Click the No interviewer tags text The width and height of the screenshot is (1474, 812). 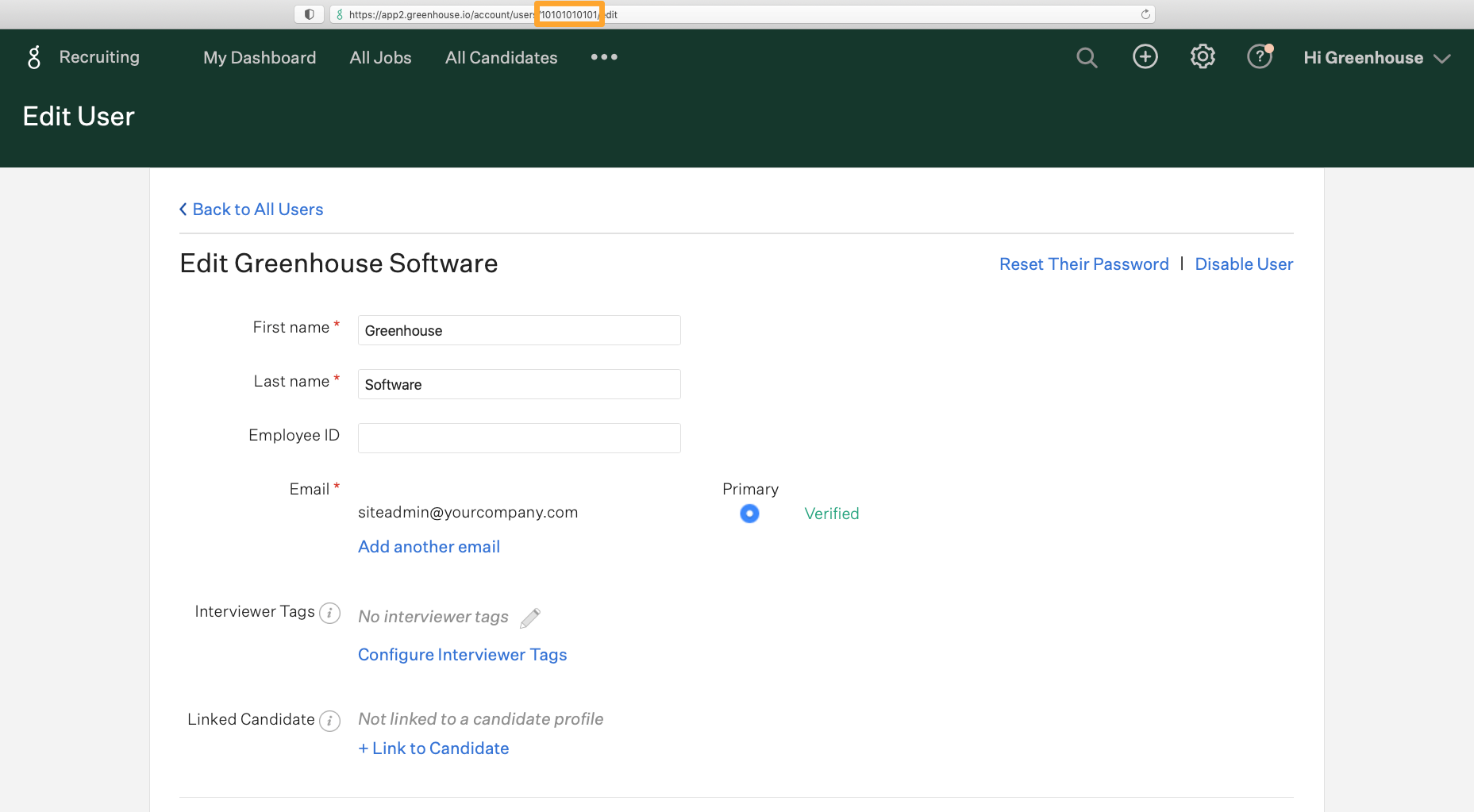(x=433, y=617)
